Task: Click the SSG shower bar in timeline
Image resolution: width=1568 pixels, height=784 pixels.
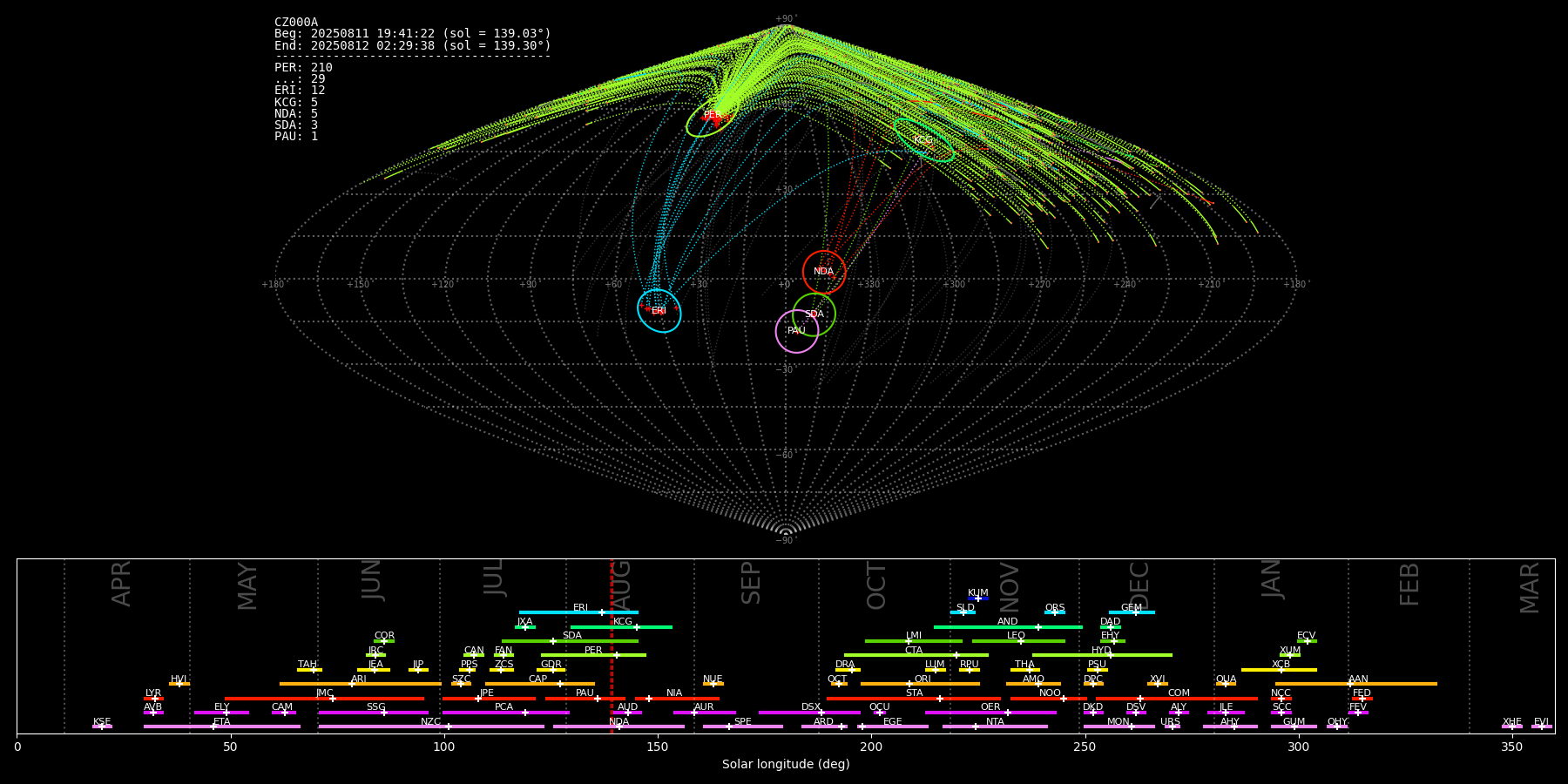Action: pyautogui.click(x=373, y=713)
